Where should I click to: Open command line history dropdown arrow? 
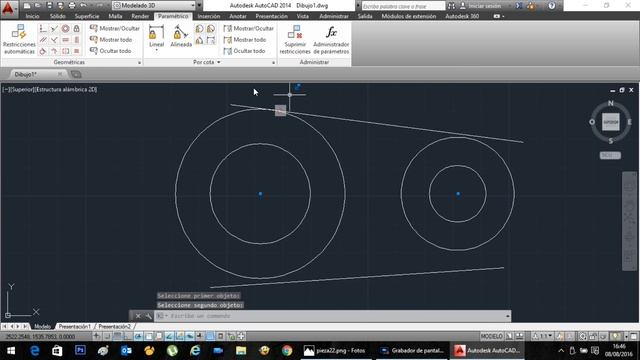[x=507, y=316]
